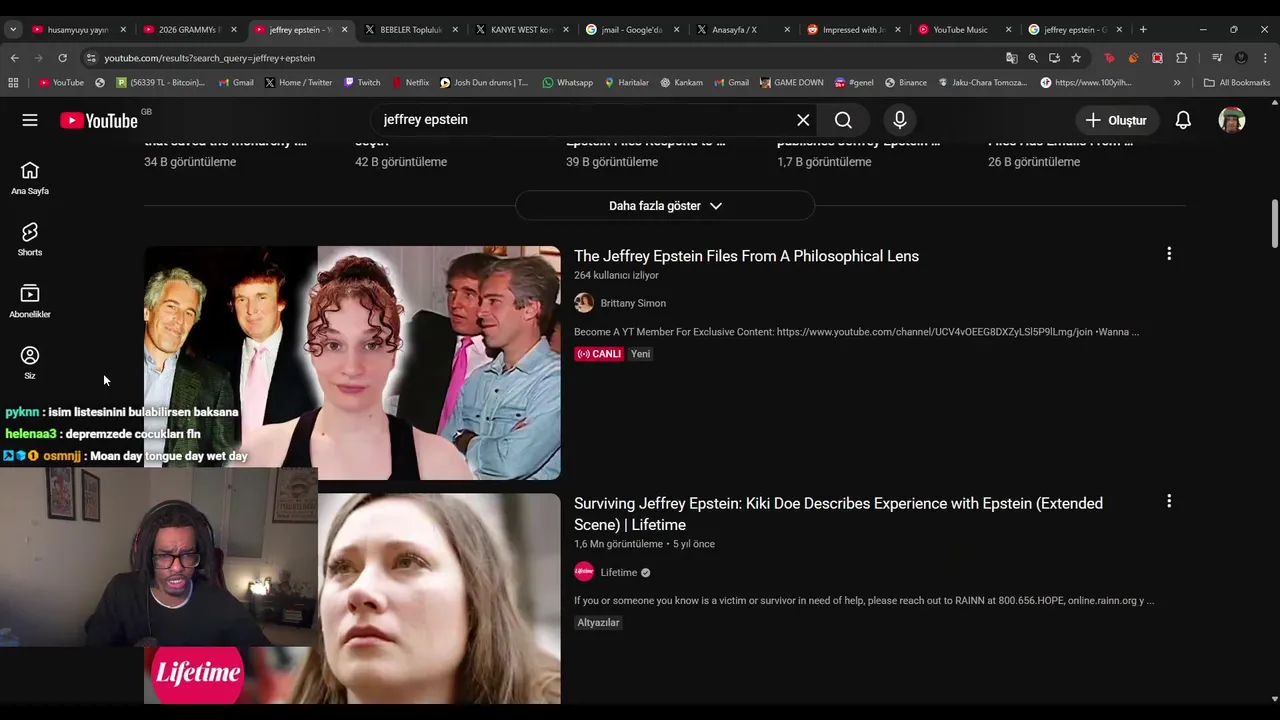This screenshot has height=720, width=1280.
Task: Expand tab search dropdown arrow
Action: (13, 30)
